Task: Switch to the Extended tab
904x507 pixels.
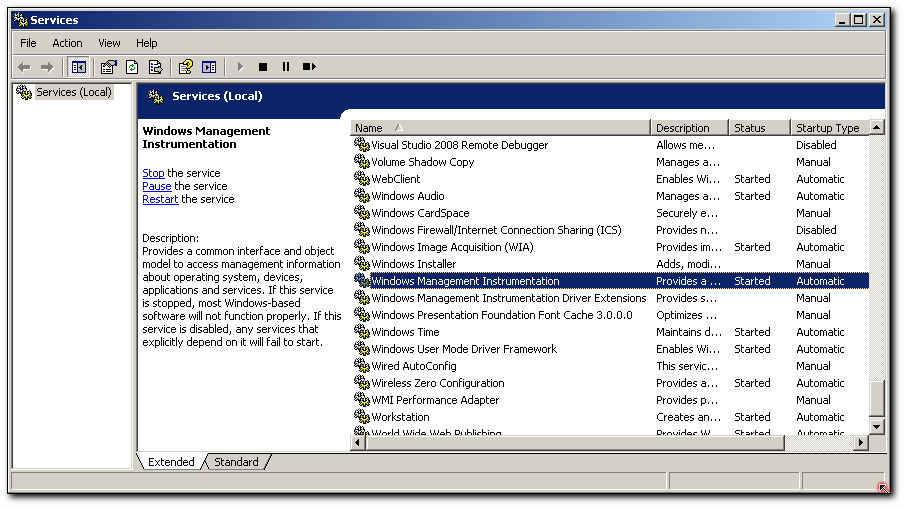Action: click(171, 462)
